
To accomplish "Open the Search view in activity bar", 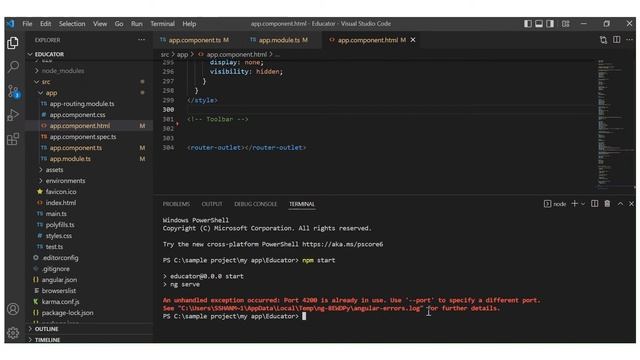I will (x=13, y=66).
